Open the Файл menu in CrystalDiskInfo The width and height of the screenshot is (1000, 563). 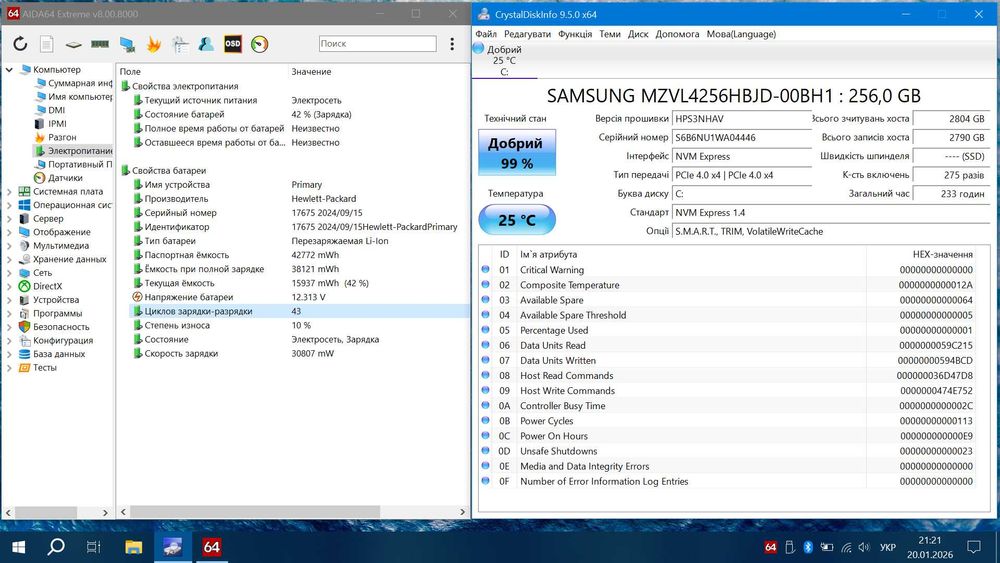[x=486, y=34]
